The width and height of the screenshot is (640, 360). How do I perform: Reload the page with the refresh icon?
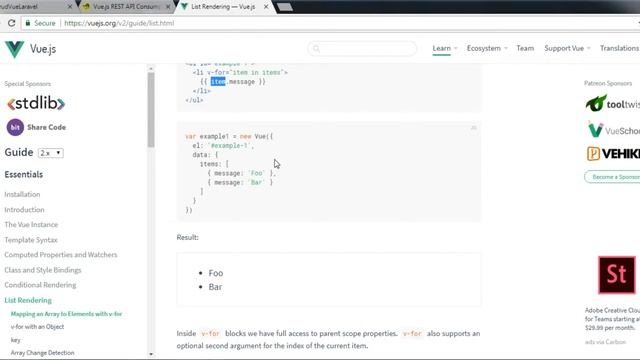pyautogui.click(x=11, y=23)
